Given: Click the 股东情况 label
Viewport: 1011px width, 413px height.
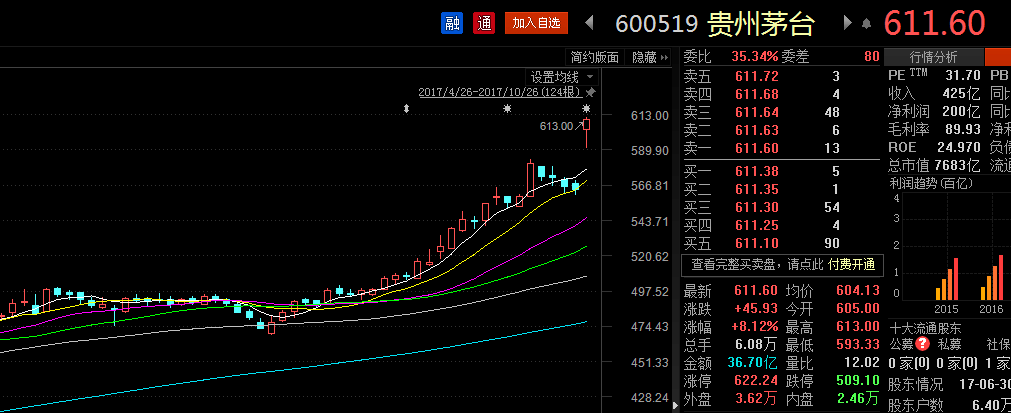Looking at the screenshot, I should (x=915, y=385).
